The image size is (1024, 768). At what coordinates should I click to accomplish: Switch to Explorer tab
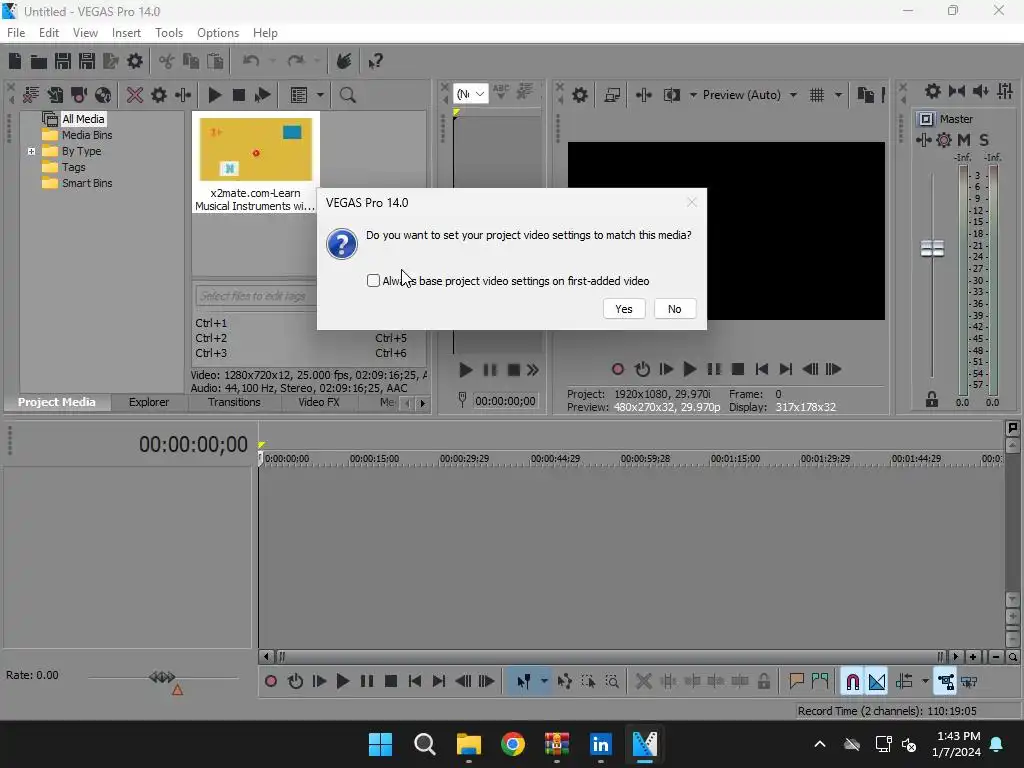(149, 402)
